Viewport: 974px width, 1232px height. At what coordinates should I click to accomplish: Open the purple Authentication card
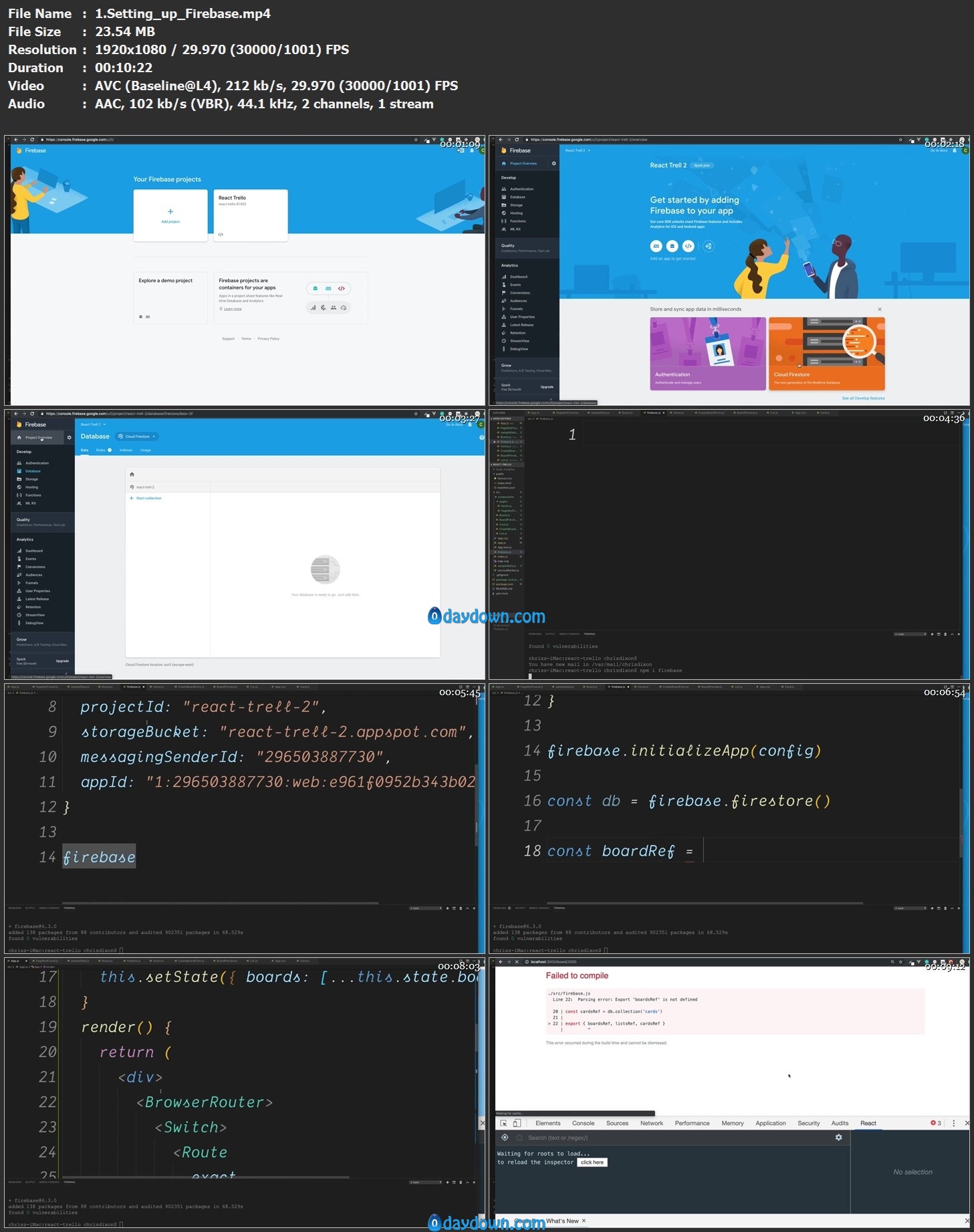[x=708, y=354]
